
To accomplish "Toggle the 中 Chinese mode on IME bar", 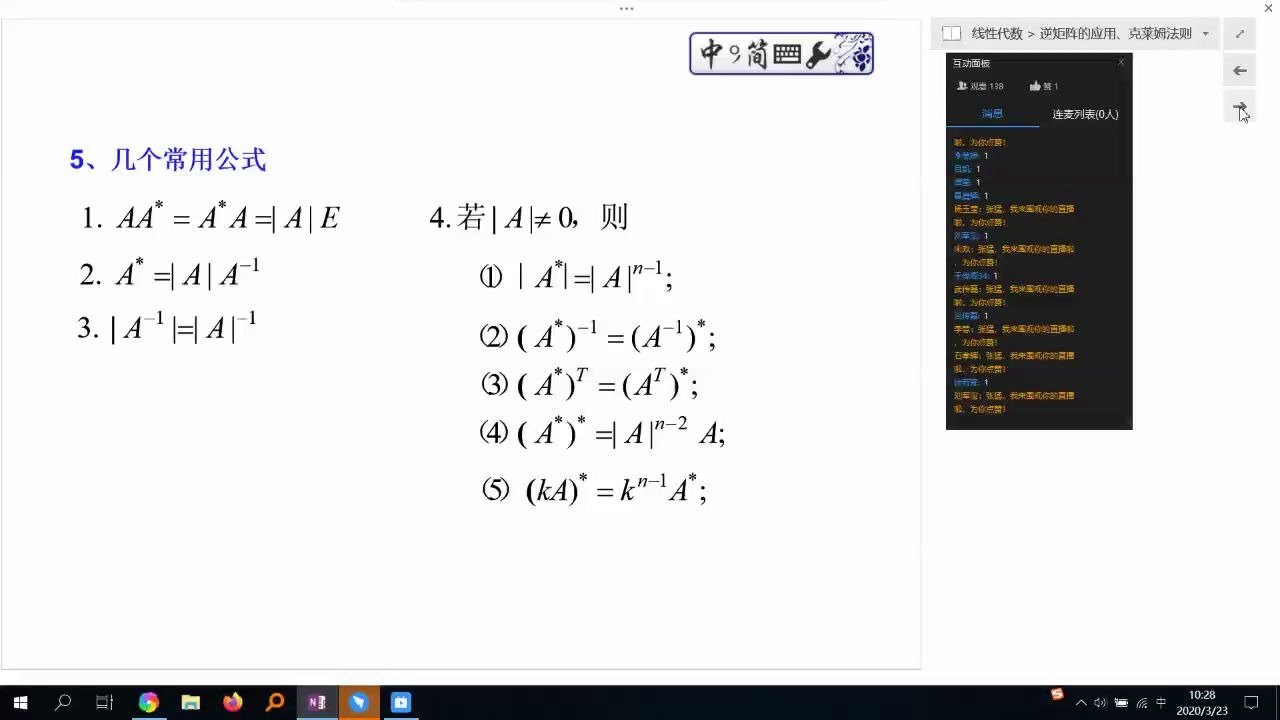I will tap(710, 54).
